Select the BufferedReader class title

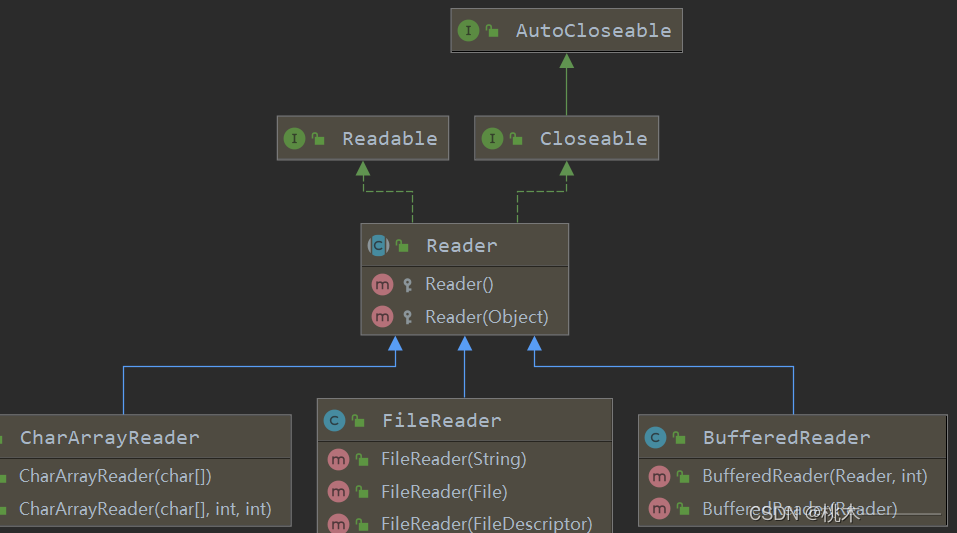786,437
